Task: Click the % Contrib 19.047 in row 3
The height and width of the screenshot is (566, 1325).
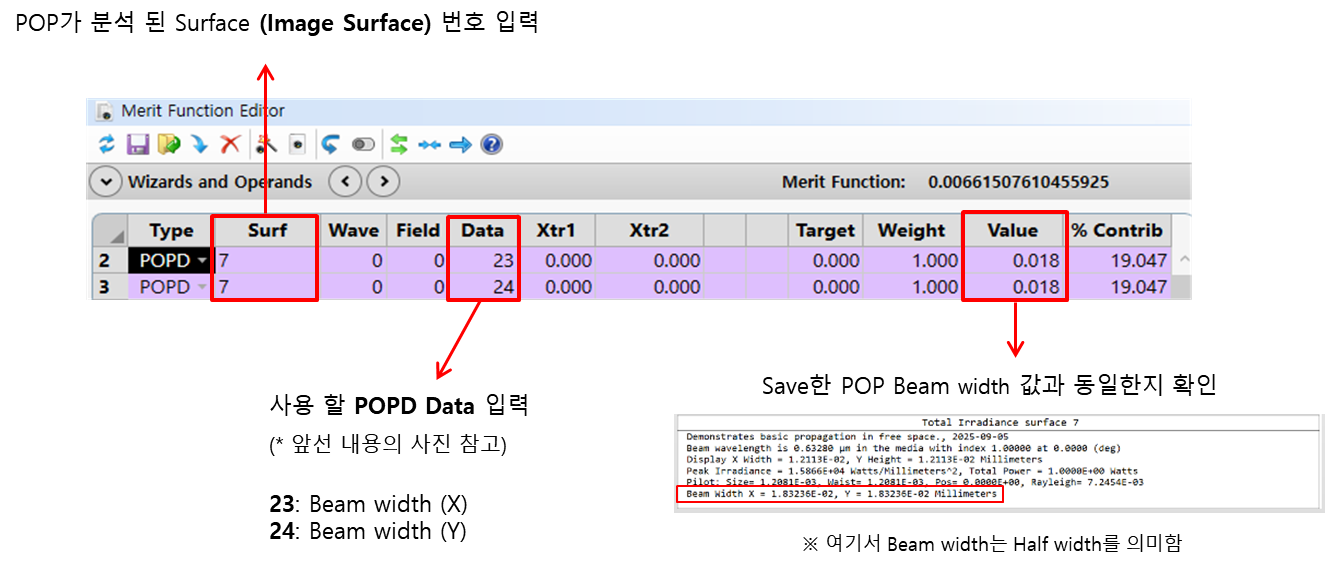Action: (x=1118, y=287)
